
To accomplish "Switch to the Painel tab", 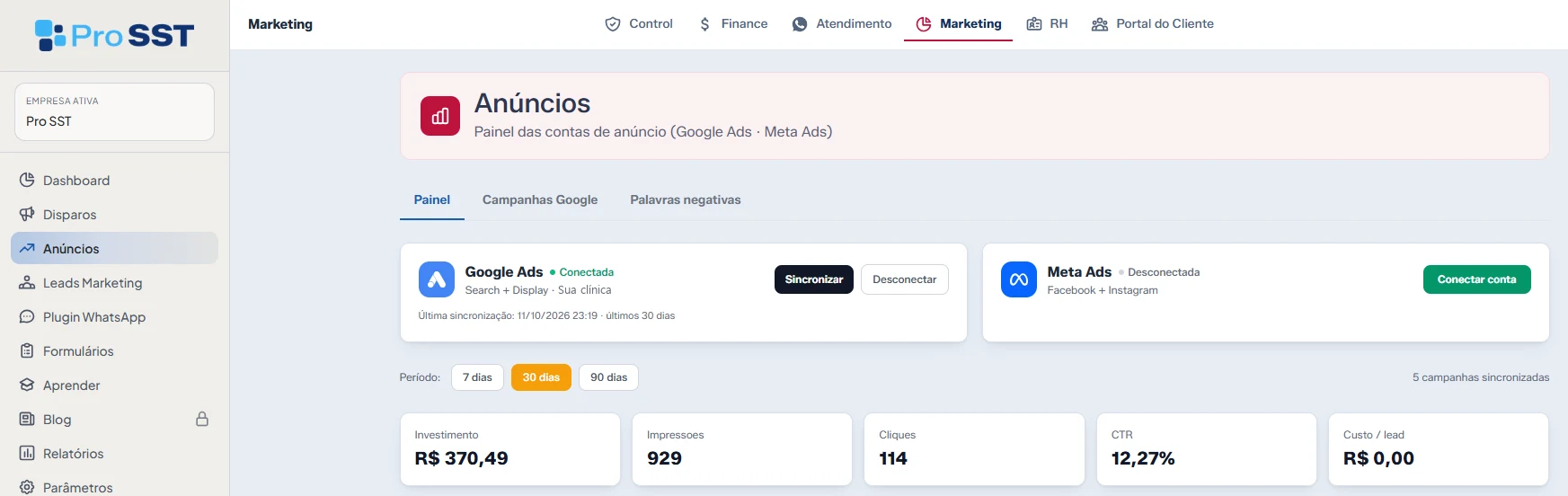I will point(432,199).
